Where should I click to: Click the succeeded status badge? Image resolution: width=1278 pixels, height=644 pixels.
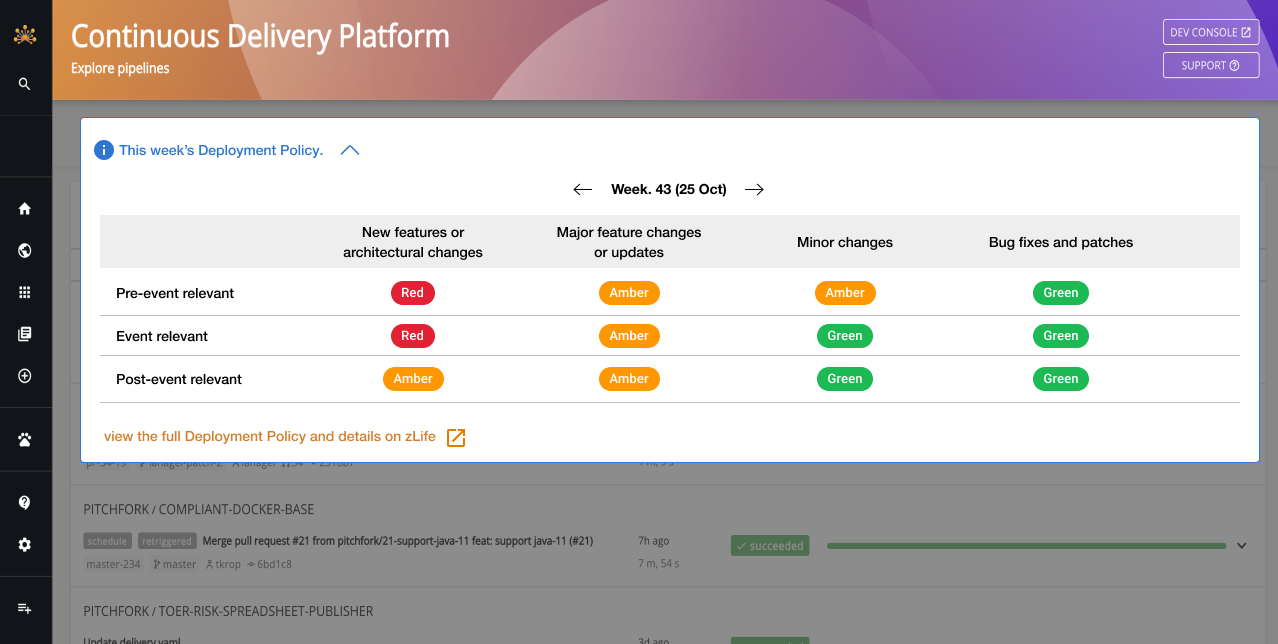pos(769,546)
